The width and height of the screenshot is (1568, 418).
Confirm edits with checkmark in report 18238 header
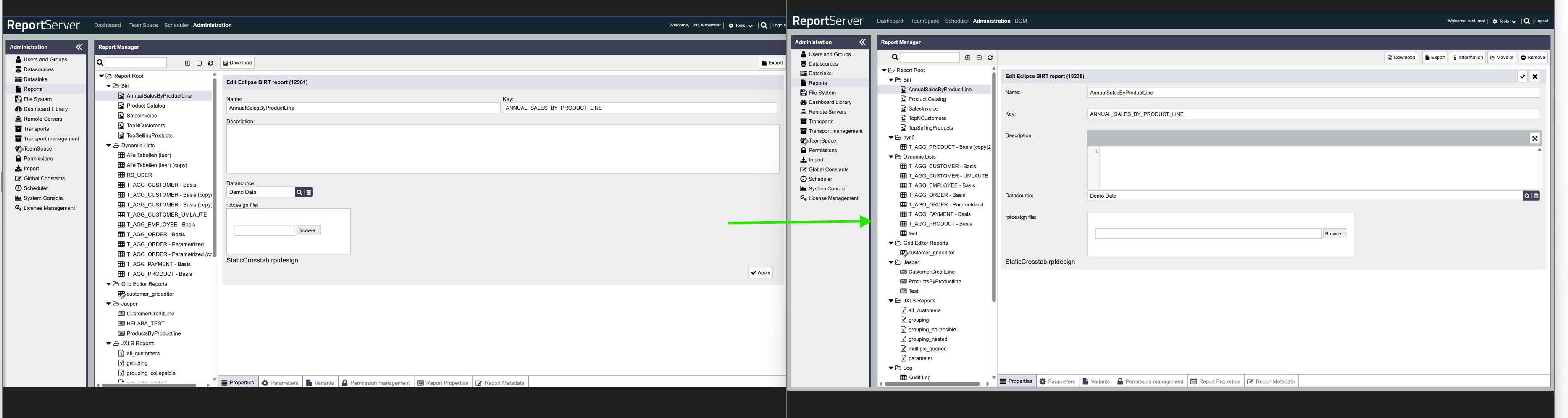coord(1522,77)
